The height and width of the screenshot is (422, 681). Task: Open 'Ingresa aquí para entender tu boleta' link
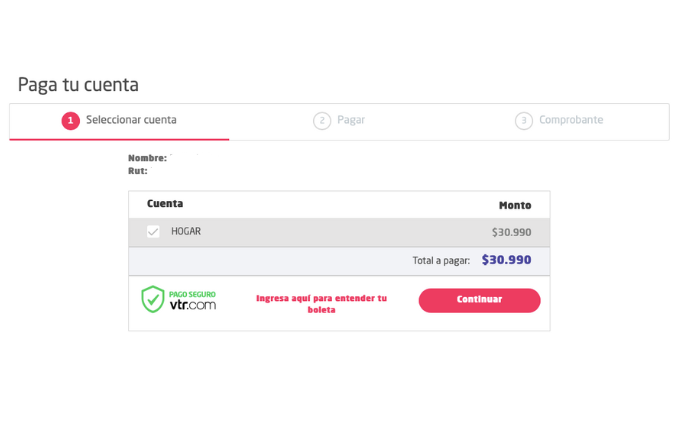(x=321, y=304)
